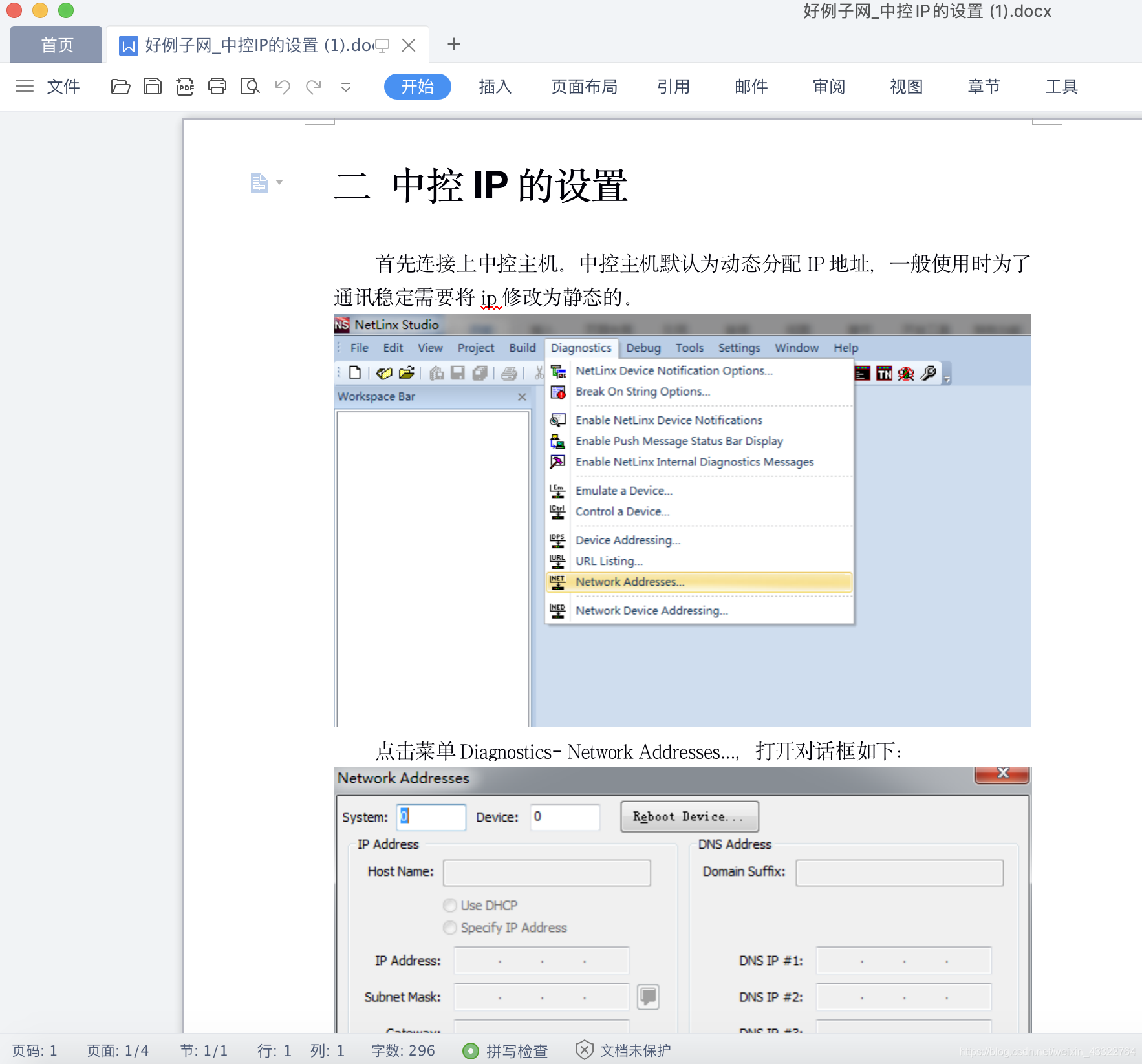Screen dimensions: 1142x1064
Task: Expand the arrow next to the outline icon
Action: point(279,182)
